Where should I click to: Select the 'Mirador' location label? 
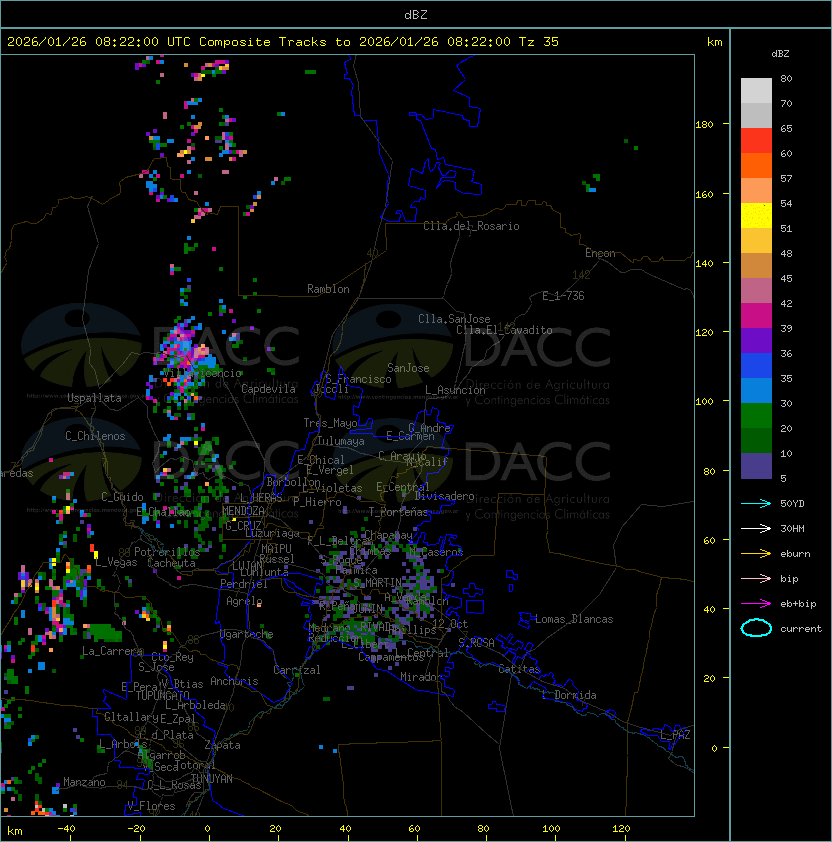point(421,677)
